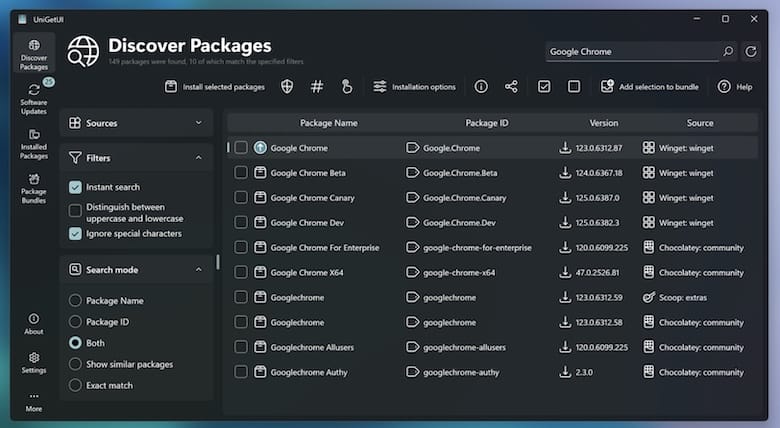This screenshot has width=780, height=428.
Task: Click the Sources panel grid icon
Action: pyautogui.click(x=75, y=122)
